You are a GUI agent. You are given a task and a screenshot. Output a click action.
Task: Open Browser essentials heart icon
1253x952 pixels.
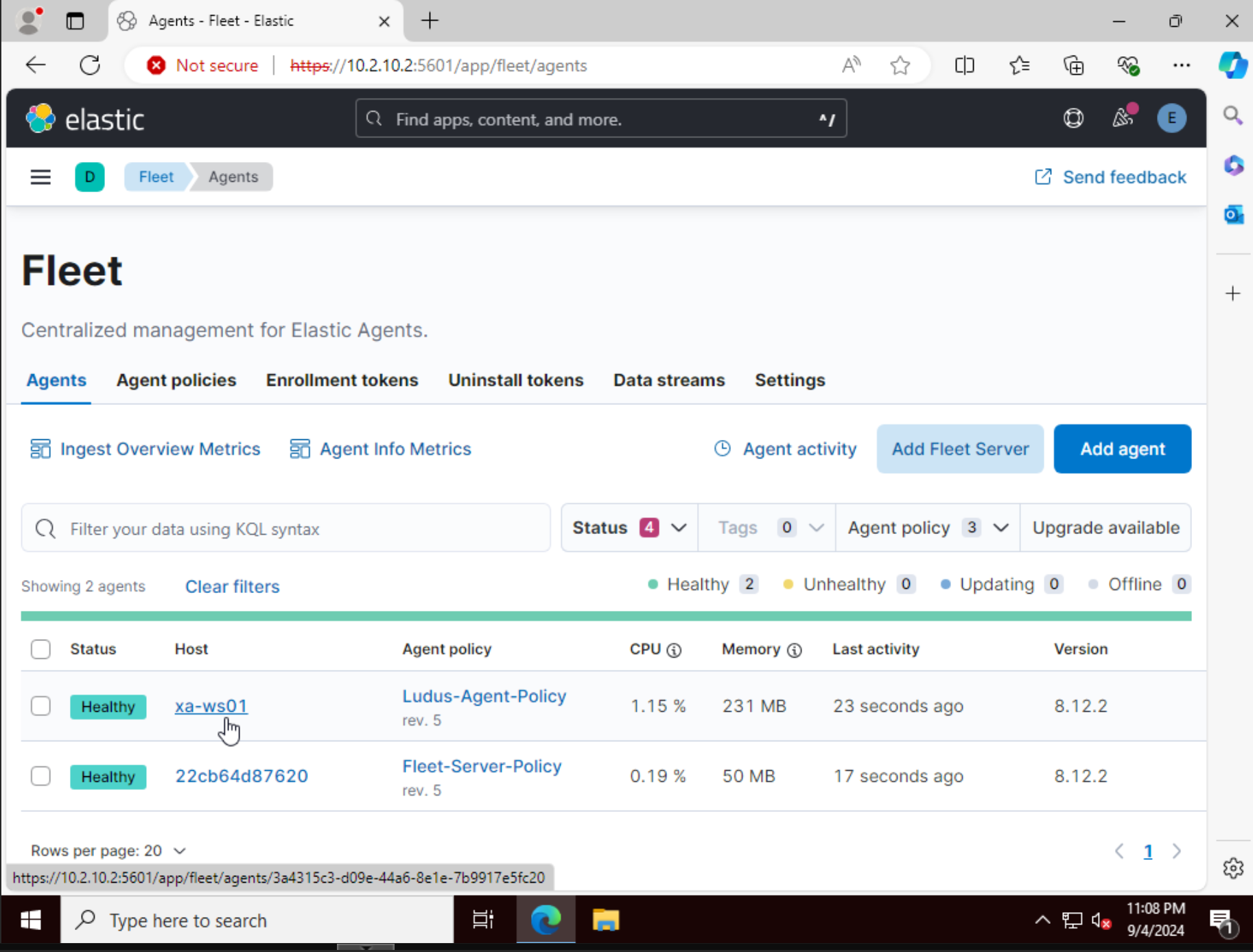coord(1128,65)
